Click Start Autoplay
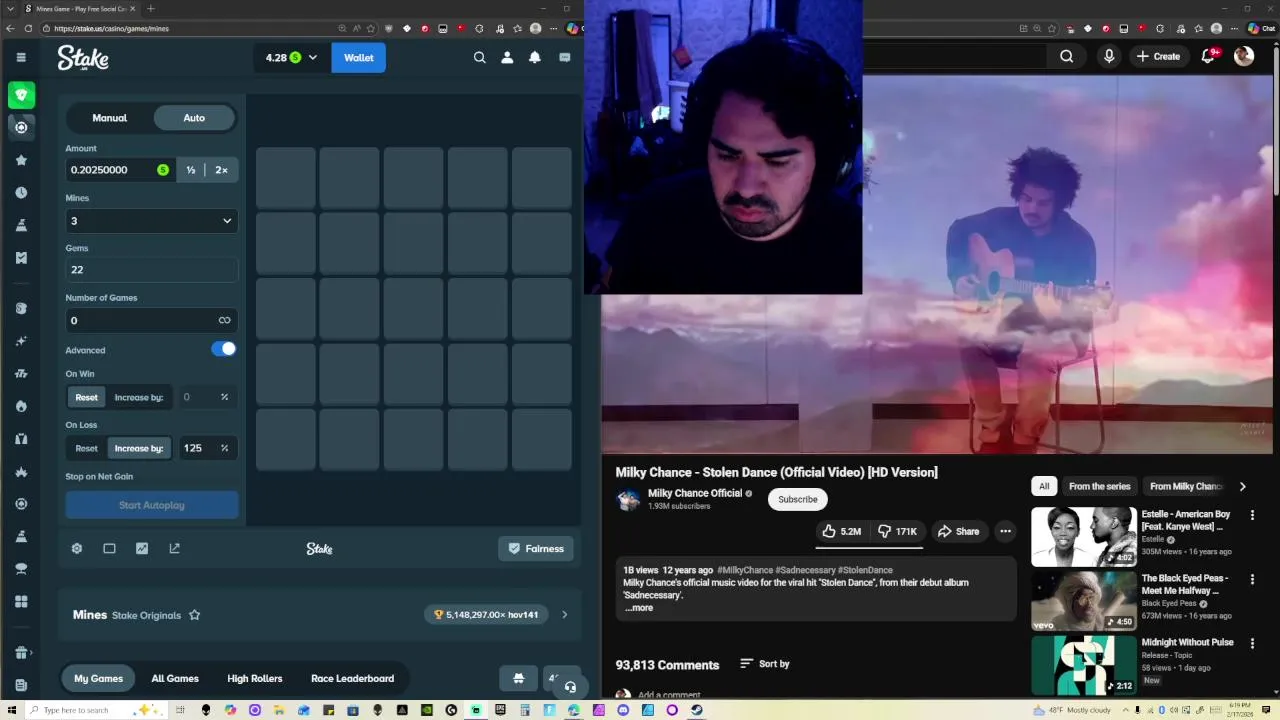The height and width of the screenshot is (720, 1280). pyautogui.click(x=152, y=505)
